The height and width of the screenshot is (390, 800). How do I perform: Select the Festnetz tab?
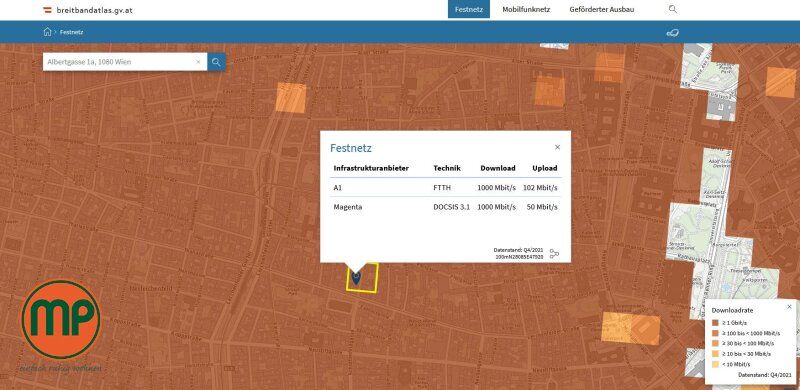(469, 9)
